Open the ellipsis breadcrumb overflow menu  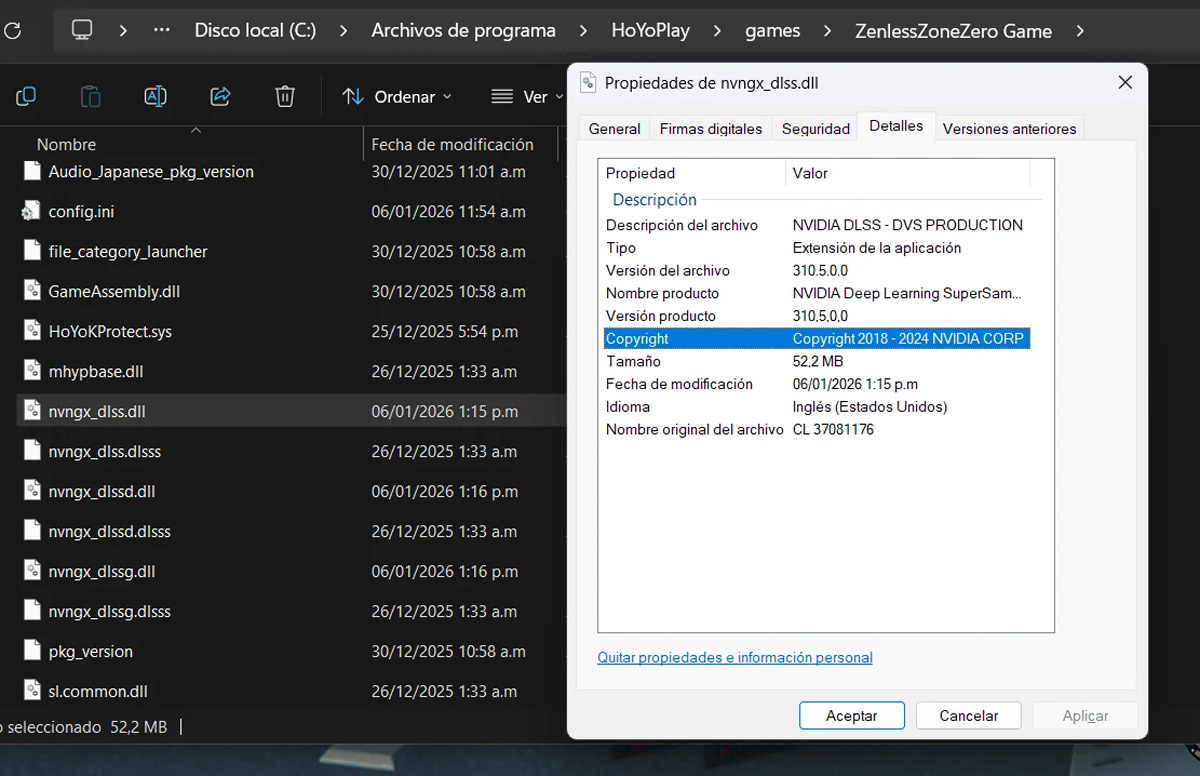161,30
